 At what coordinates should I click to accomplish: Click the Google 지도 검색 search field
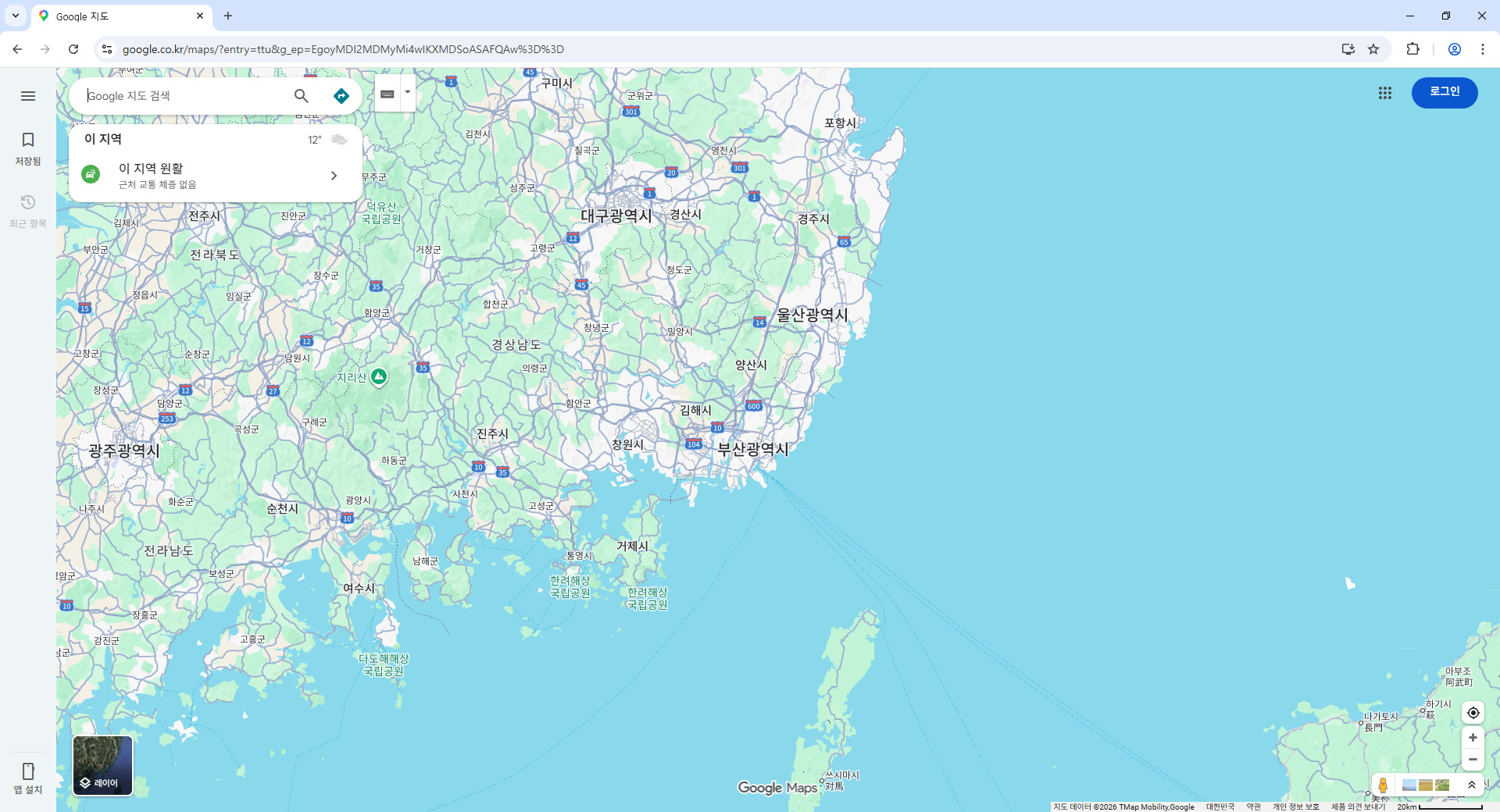pos(184,96)
